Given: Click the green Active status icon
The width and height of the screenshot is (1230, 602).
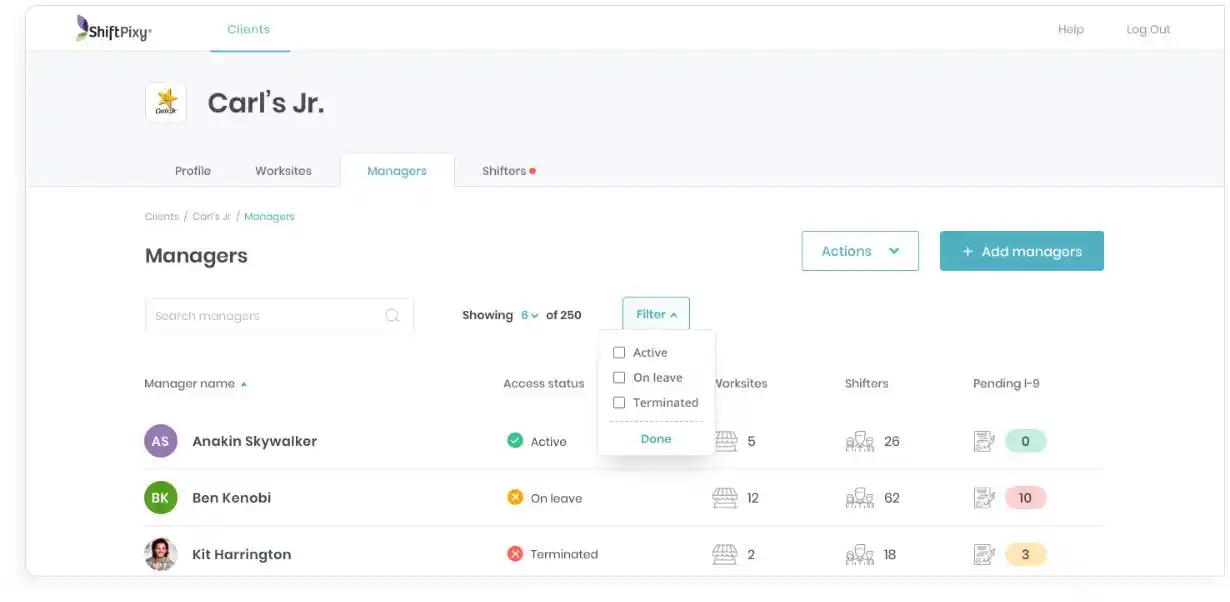Looking at the screenshot, I should tap(515, 441).
